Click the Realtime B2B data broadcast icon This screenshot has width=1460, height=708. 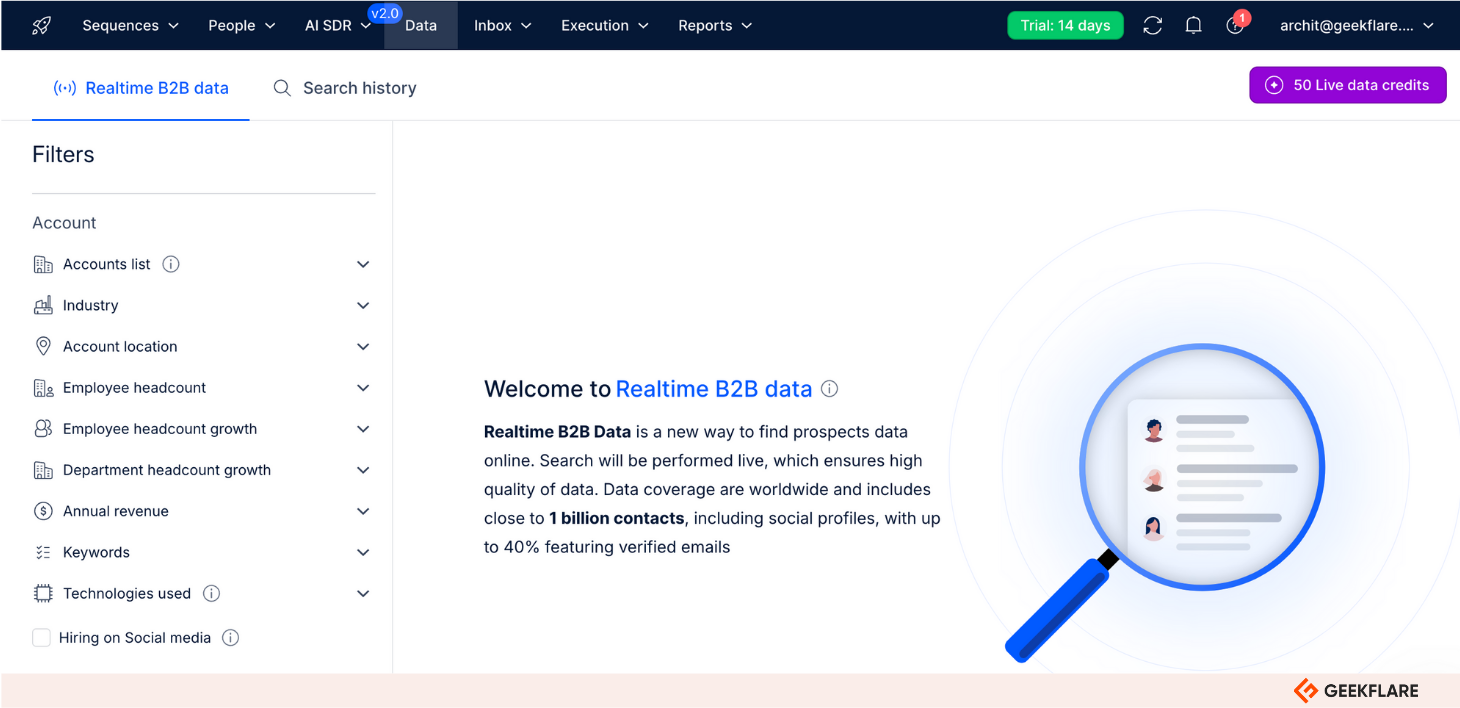point(65,88)
